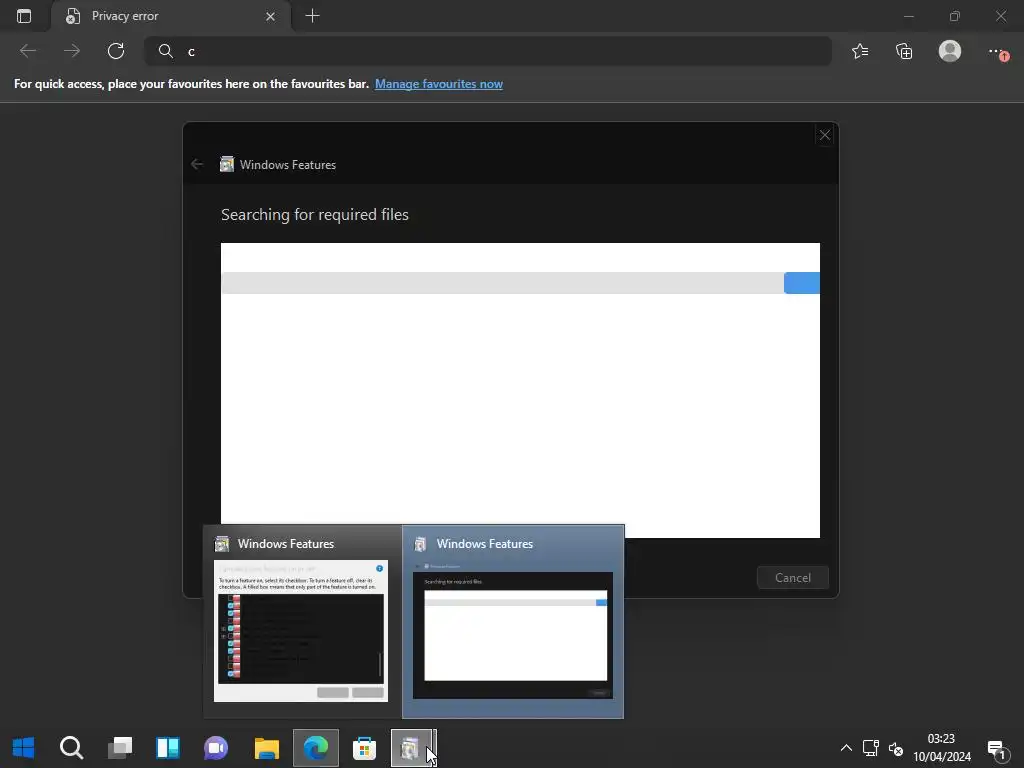Open Edge Settings and more menu
This screenshot has height=768, width=1024.
coord(997,51)
